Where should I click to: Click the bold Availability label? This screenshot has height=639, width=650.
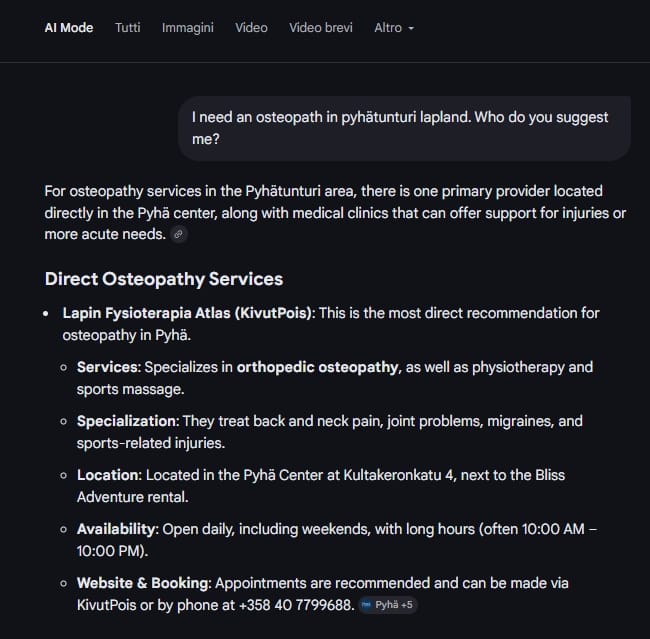(x=118, y=528)
